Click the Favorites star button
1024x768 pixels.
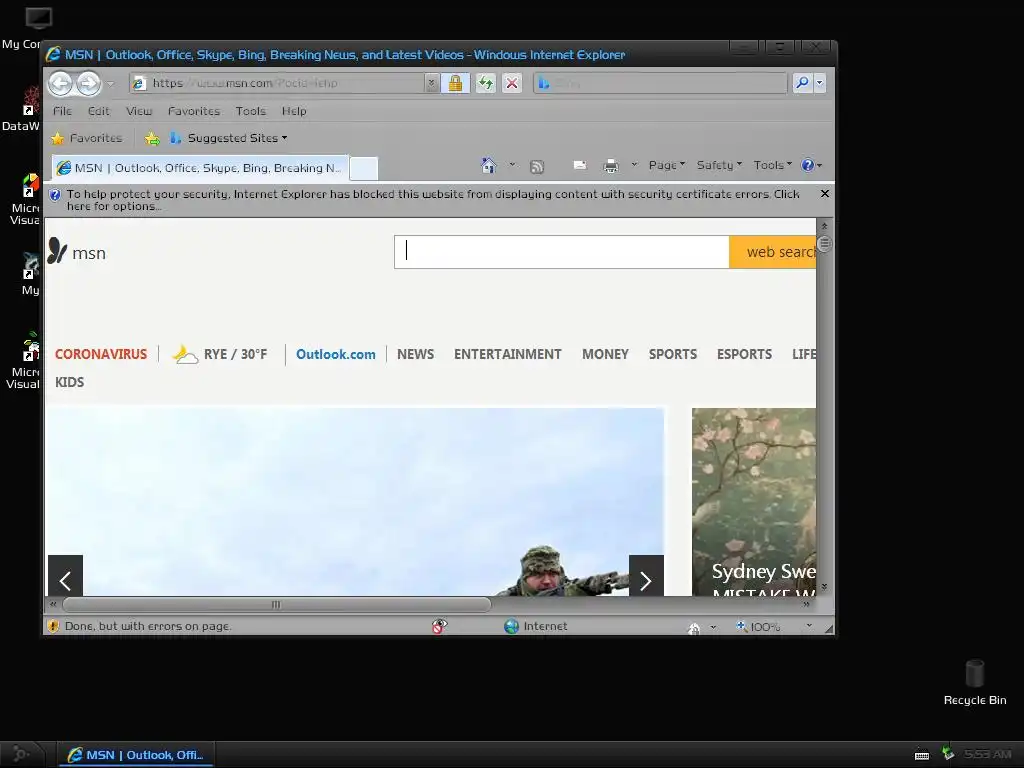(87, 138)
